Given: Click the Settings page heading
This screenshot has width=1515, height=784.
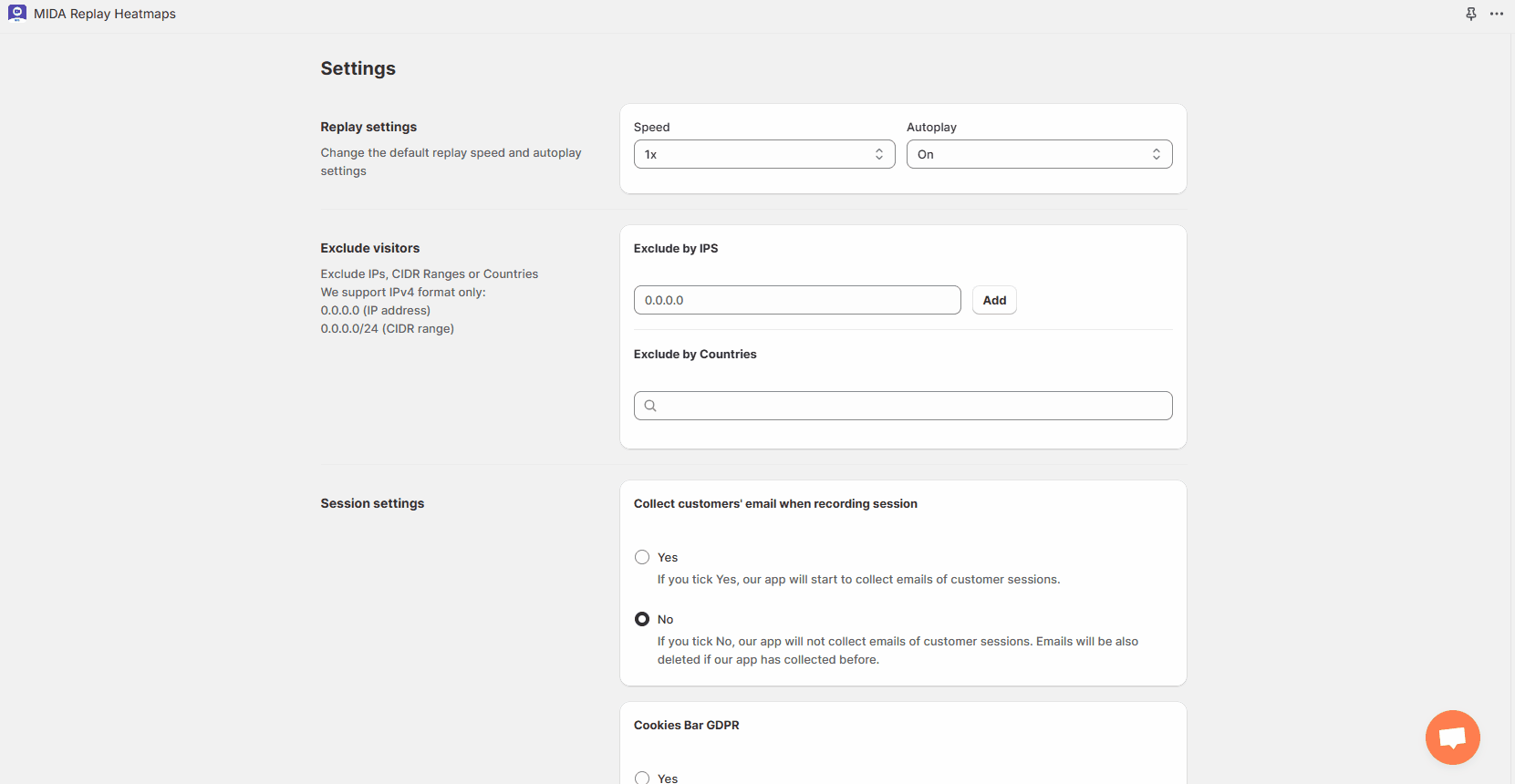Looking at the screenshot, I should click(x=358, y=68).
